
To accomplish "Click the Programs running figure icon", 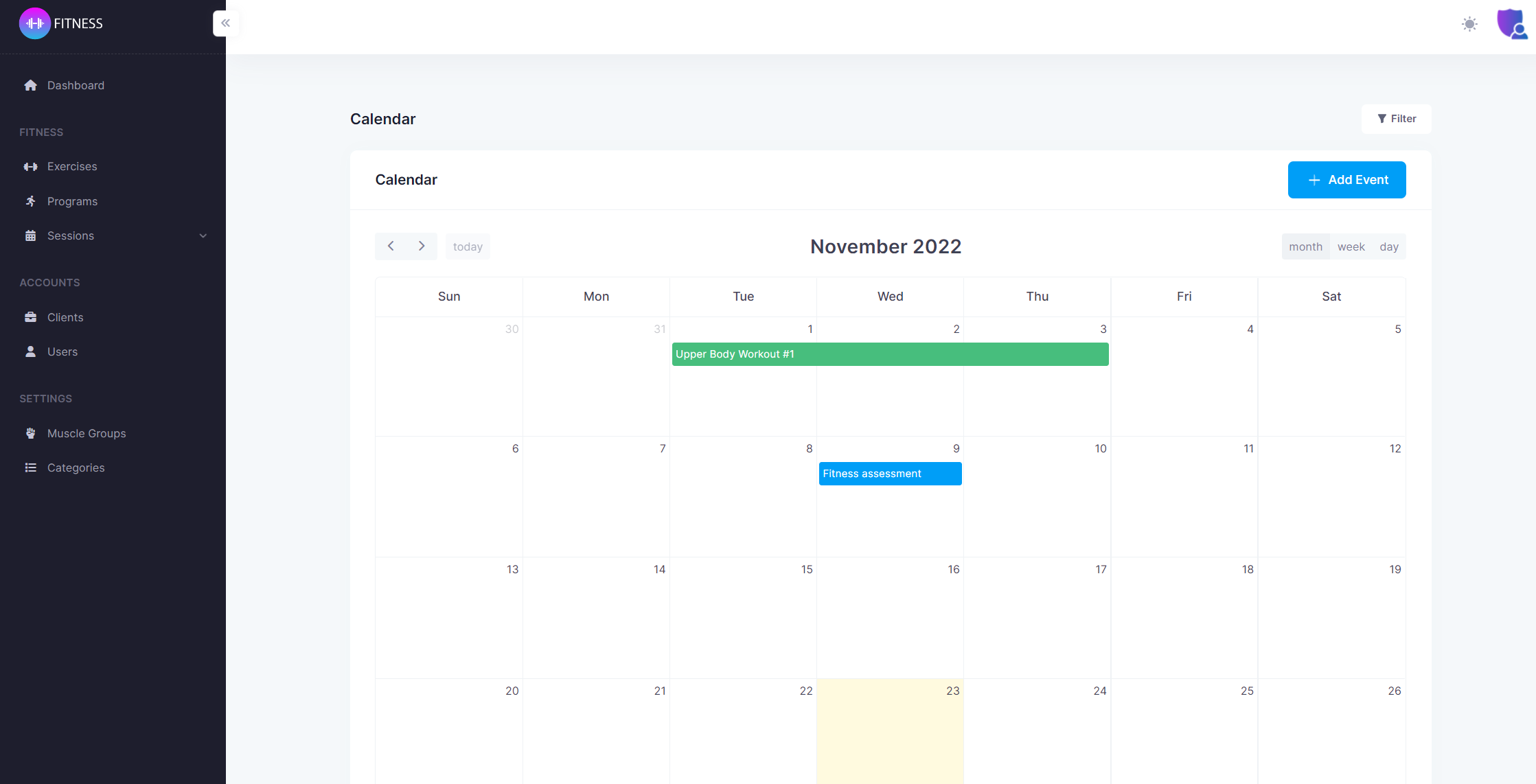I will [30, 201].
